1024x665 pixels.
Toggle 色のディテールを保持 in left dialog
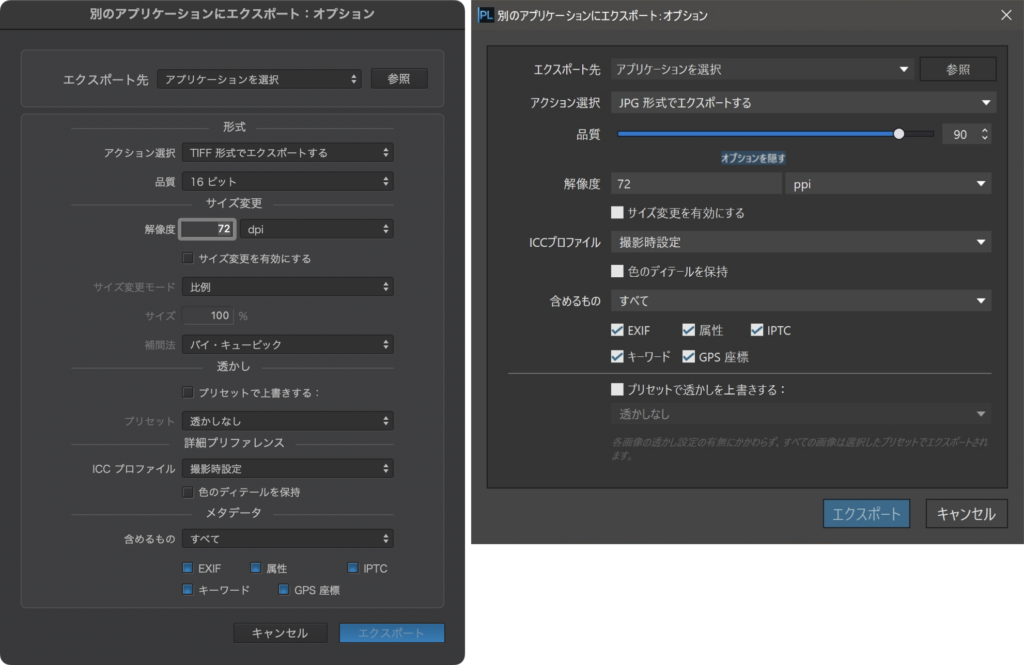tap(187, 492)
